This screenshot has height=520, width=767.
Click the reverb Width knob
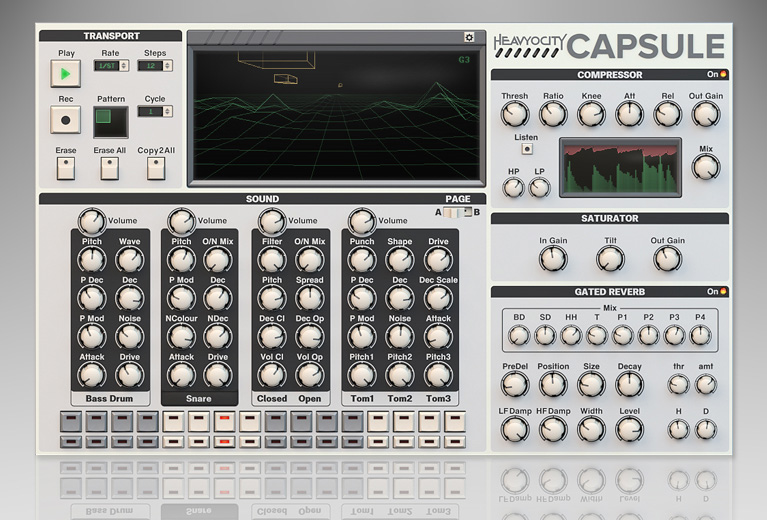[x=591, y=430]
